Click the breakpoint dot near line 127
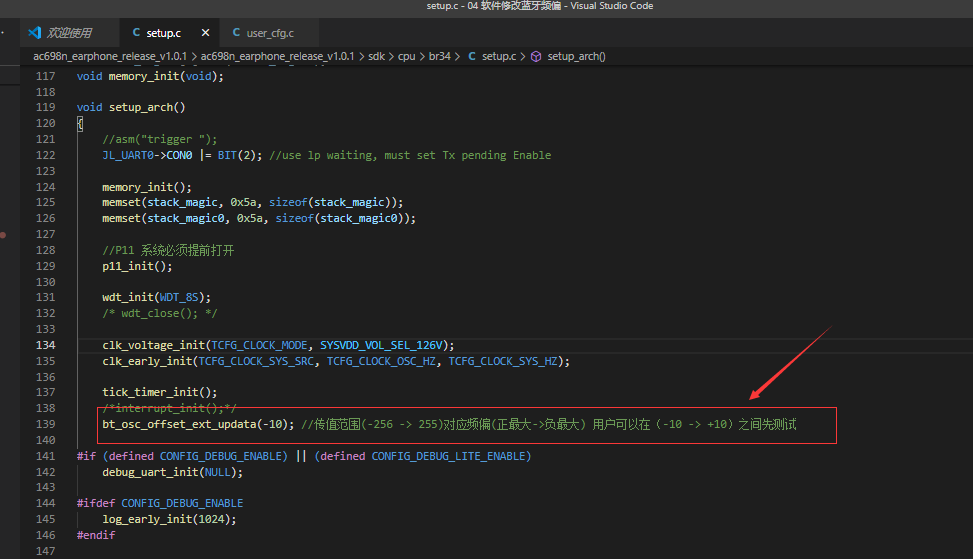973x559 pixels. [x=3, y=235]
